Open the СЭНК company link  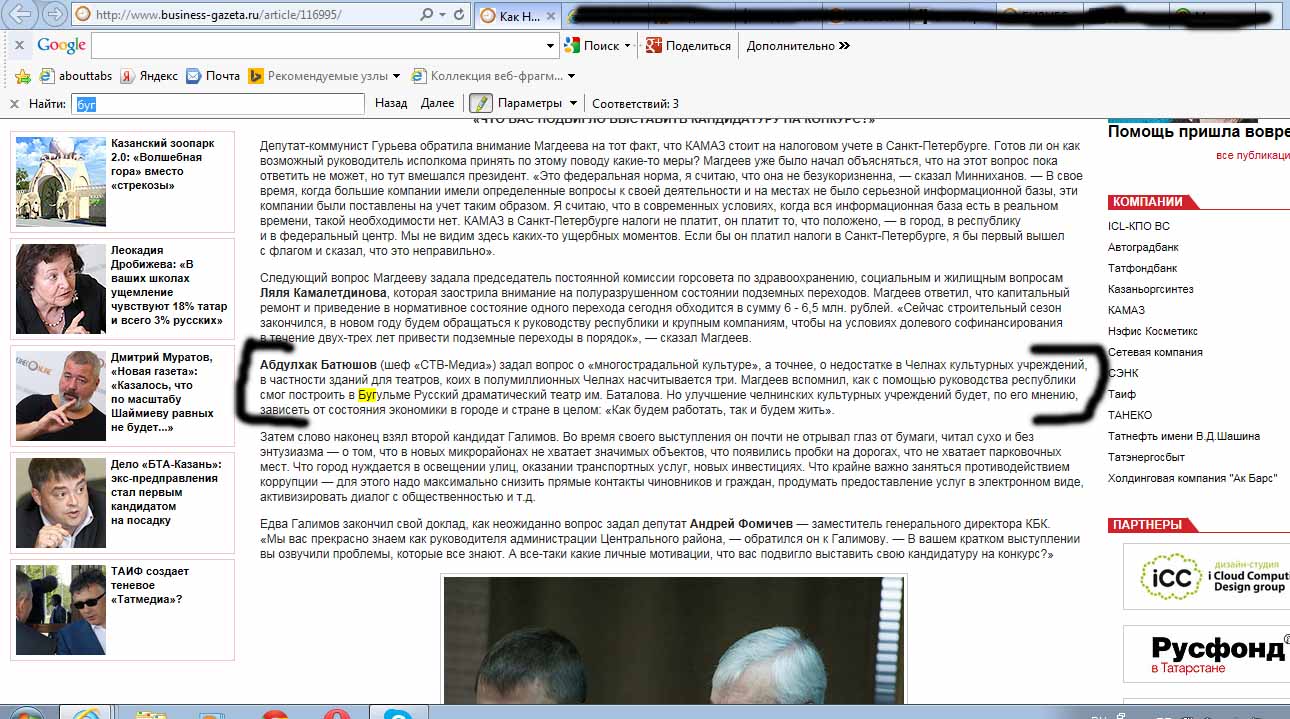[1123, 373]
